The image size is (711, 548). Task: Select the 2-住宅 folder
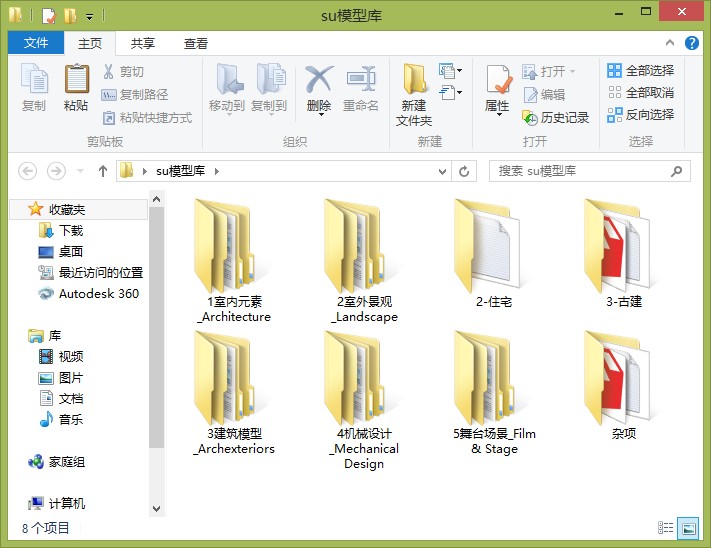[x=494, y=254]
